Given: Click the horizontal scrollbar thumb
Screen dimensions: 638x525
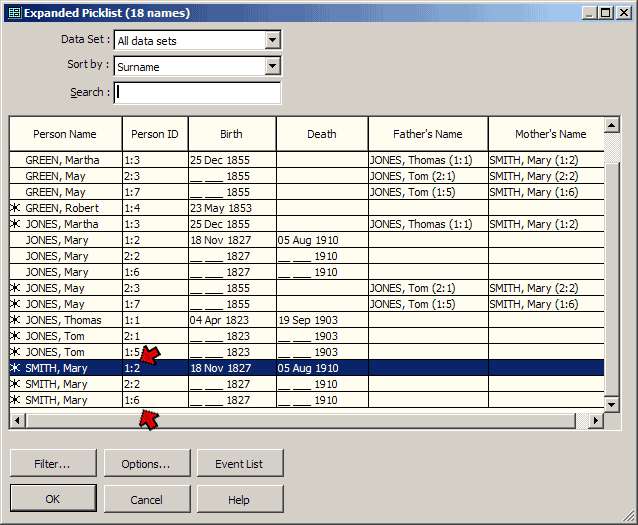Looking at the screenshot, I should pos(301,420).
